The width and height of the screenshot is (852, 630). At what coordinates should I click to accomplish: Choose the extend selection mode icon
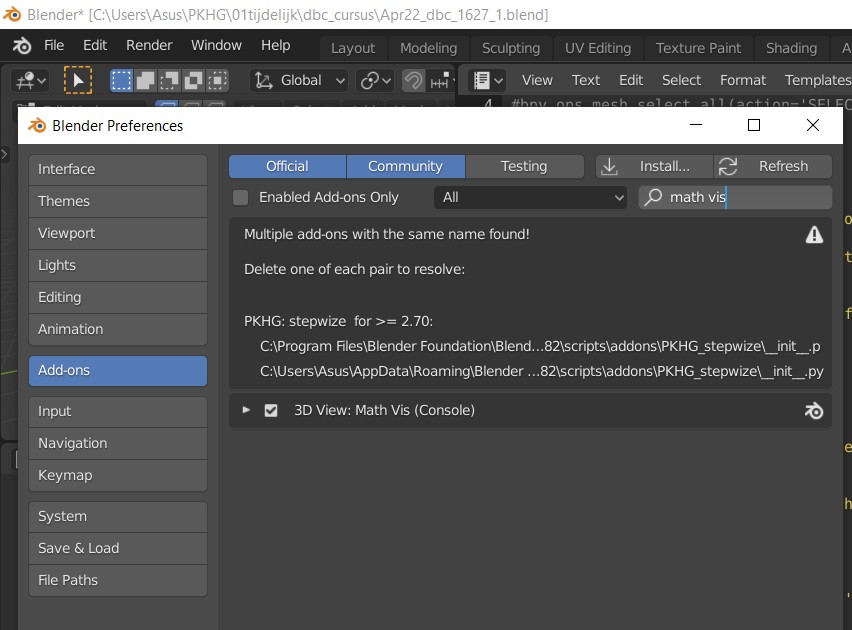[145, 80]
